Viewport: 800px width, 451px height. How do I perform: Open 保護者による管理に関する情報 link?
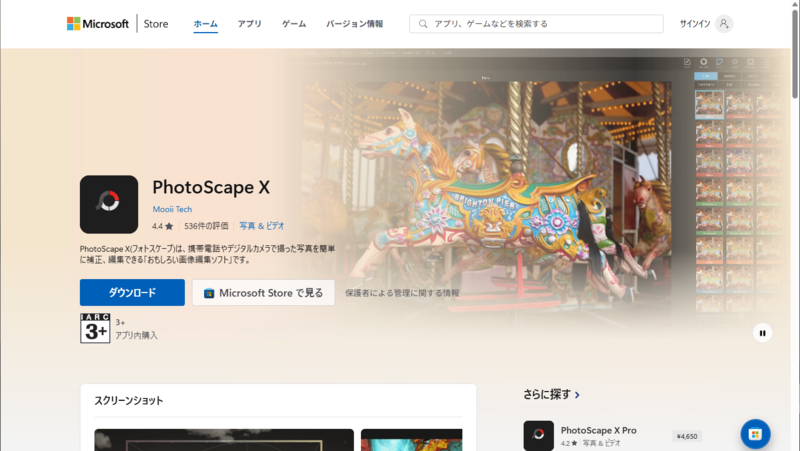pyautogui.click(x=402, y=293)
